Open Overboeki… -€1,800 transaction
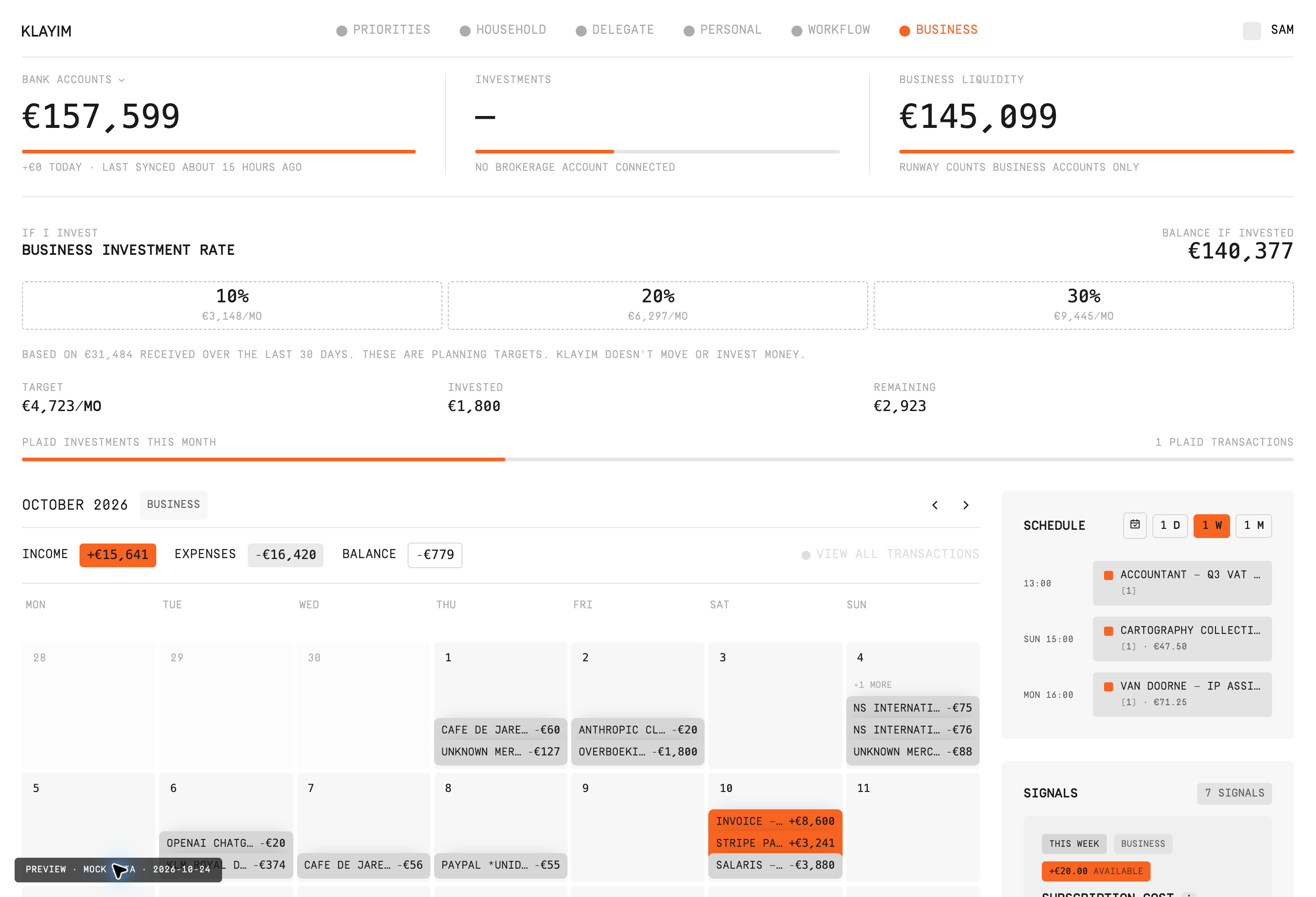 [637, 752]
